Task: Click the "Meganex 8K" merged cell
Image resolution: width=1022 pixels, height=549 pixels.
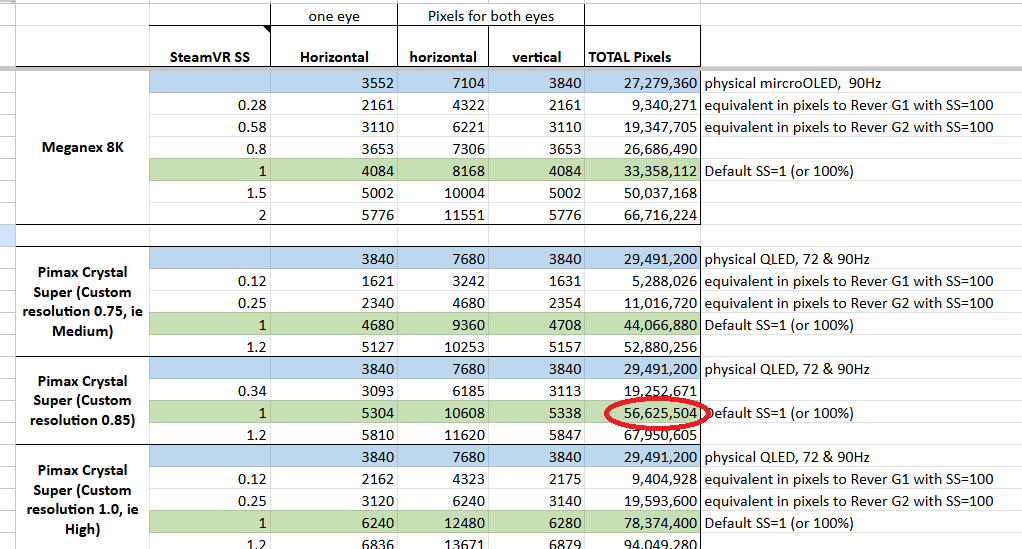Action: pyautogui.click(x=83, y=147)
